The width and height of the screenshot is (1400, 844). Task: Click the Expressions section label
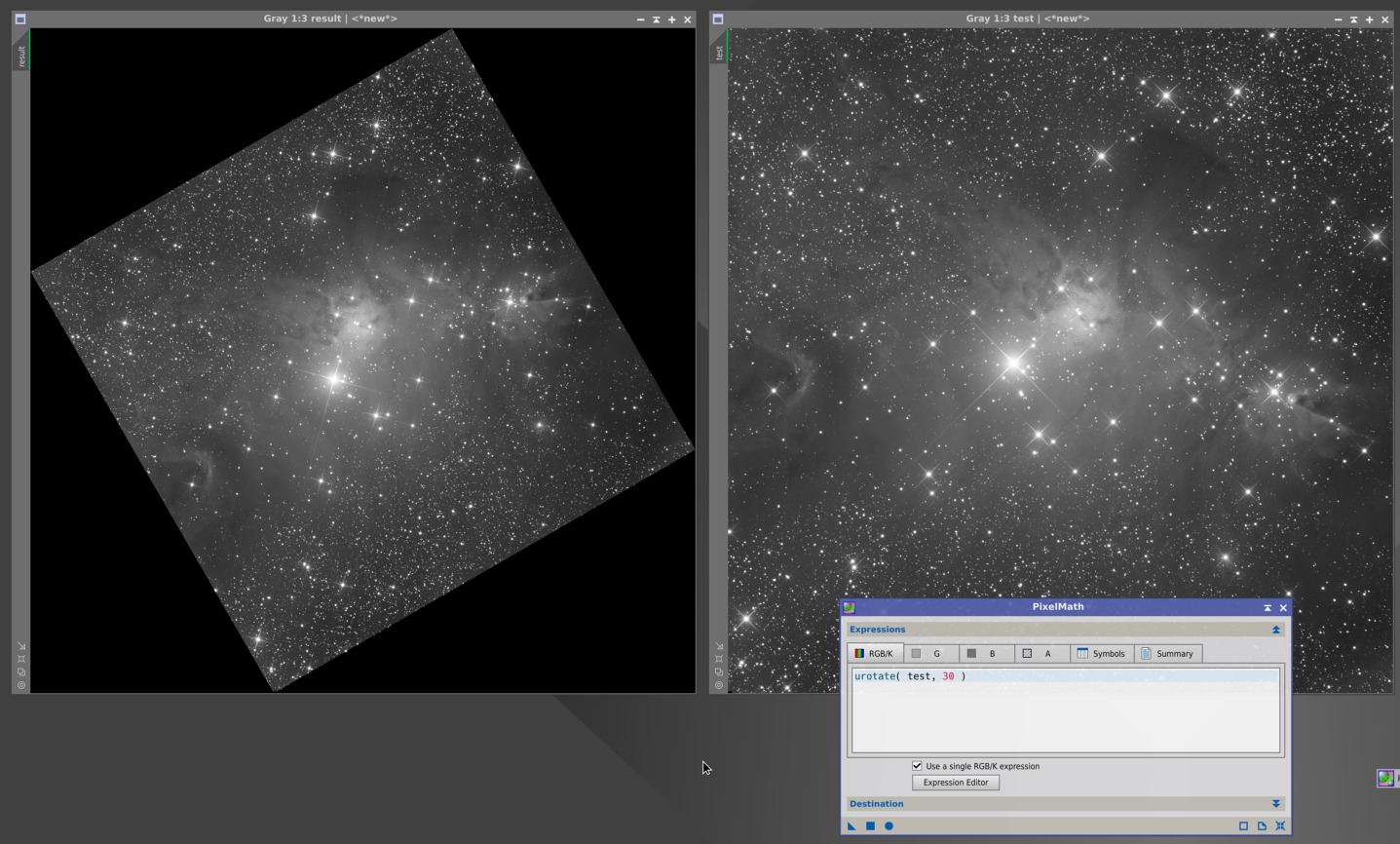click(x=877, y=630)
